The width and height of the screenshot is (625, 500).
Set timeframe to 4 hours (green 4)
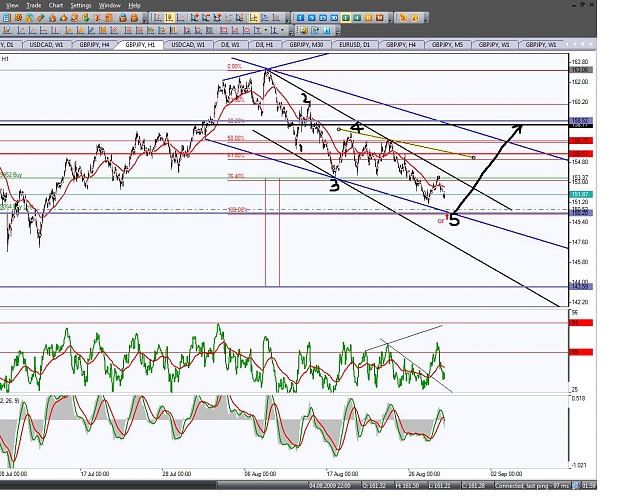357,18
